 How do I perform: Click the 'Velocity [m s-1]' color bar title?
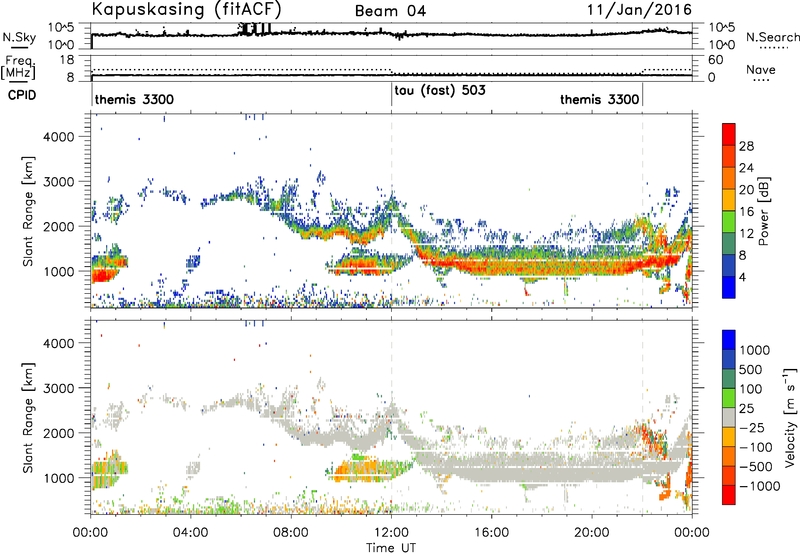click(x=790, y=417)
